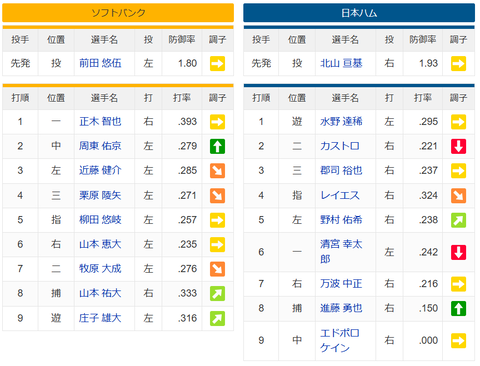Click the red down-arrow icon for カストロ
This screenshot has width=480, height=366.
coord(458,146)
